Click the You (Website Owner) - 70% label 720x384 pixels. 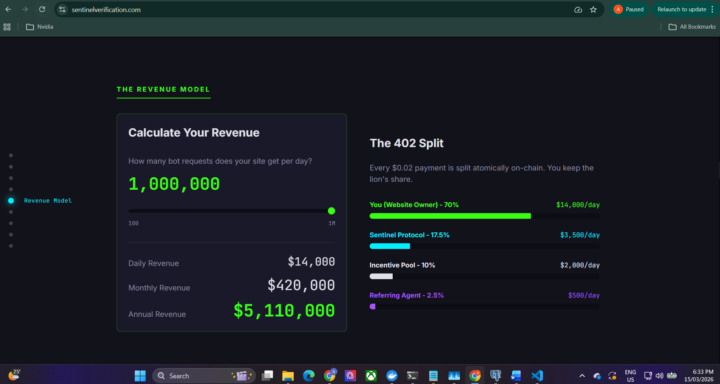click(414, 205)
